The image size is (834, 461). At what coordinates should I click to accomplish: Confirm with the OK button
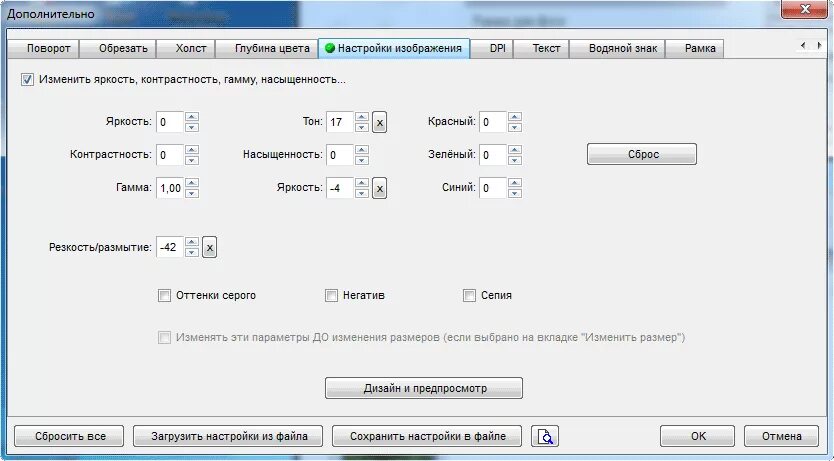click(697, 436)
